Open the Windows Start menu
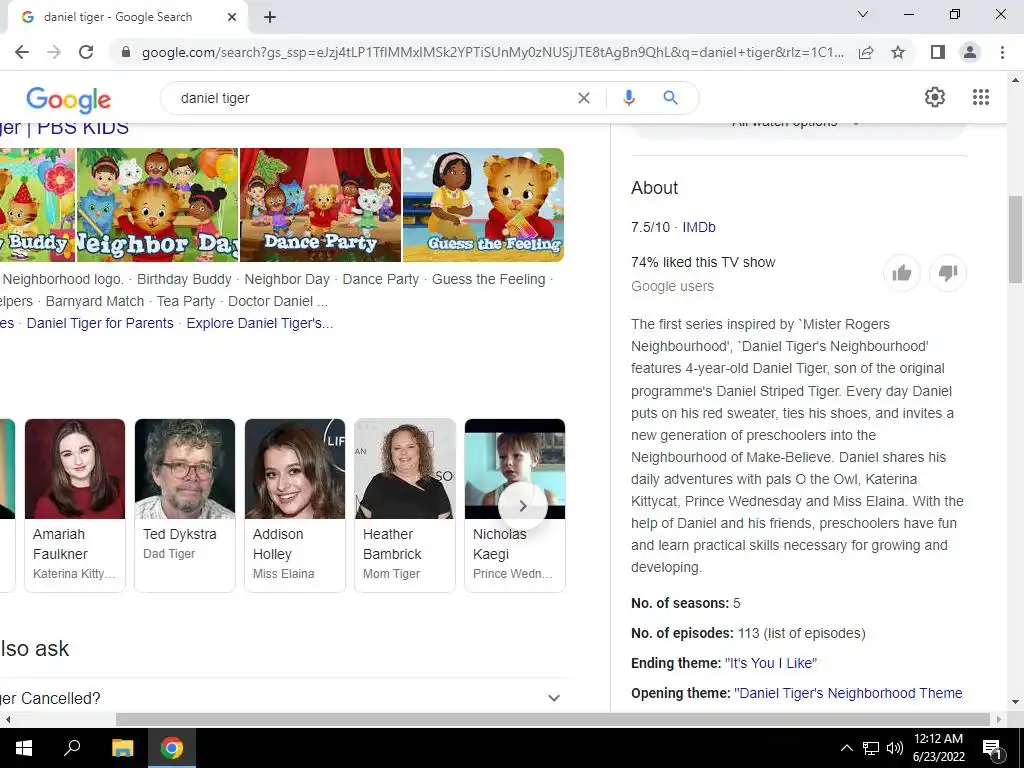1024x768 pixels. pos(24,748)
